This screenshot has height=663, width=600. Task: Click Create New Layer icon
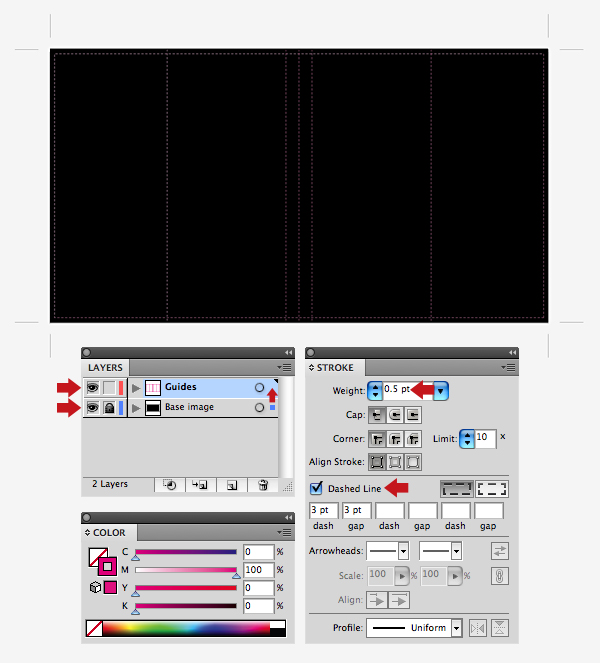pos(232,485)
